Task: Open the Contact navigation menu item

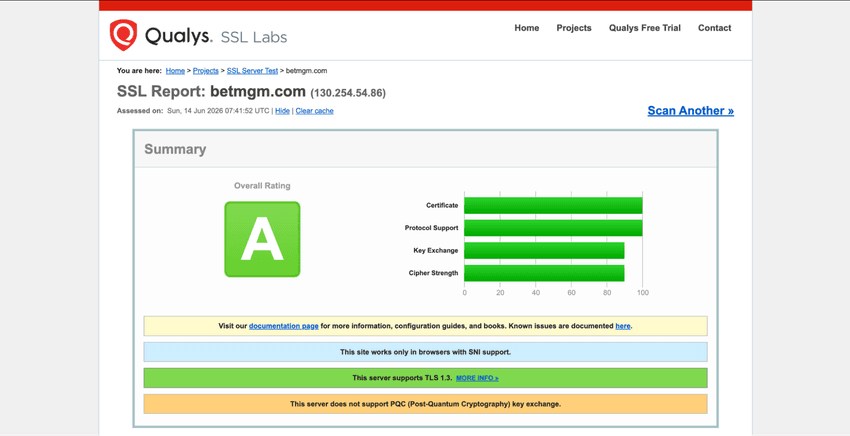Action: point(714,28)
